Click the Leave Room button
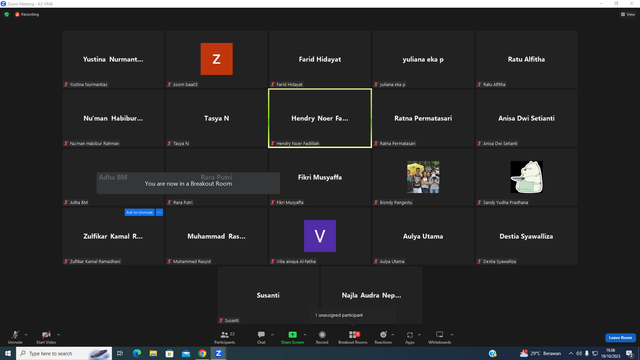The image size is (640, 360). pos(620,338)
